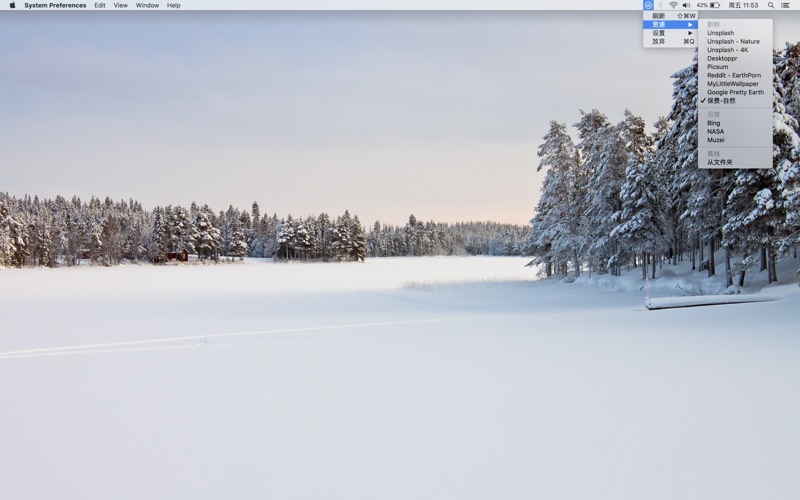The width and height of the screenshot is (800, 500).
Task: Select Unsplash as wallpaper source
Action: 735,33
